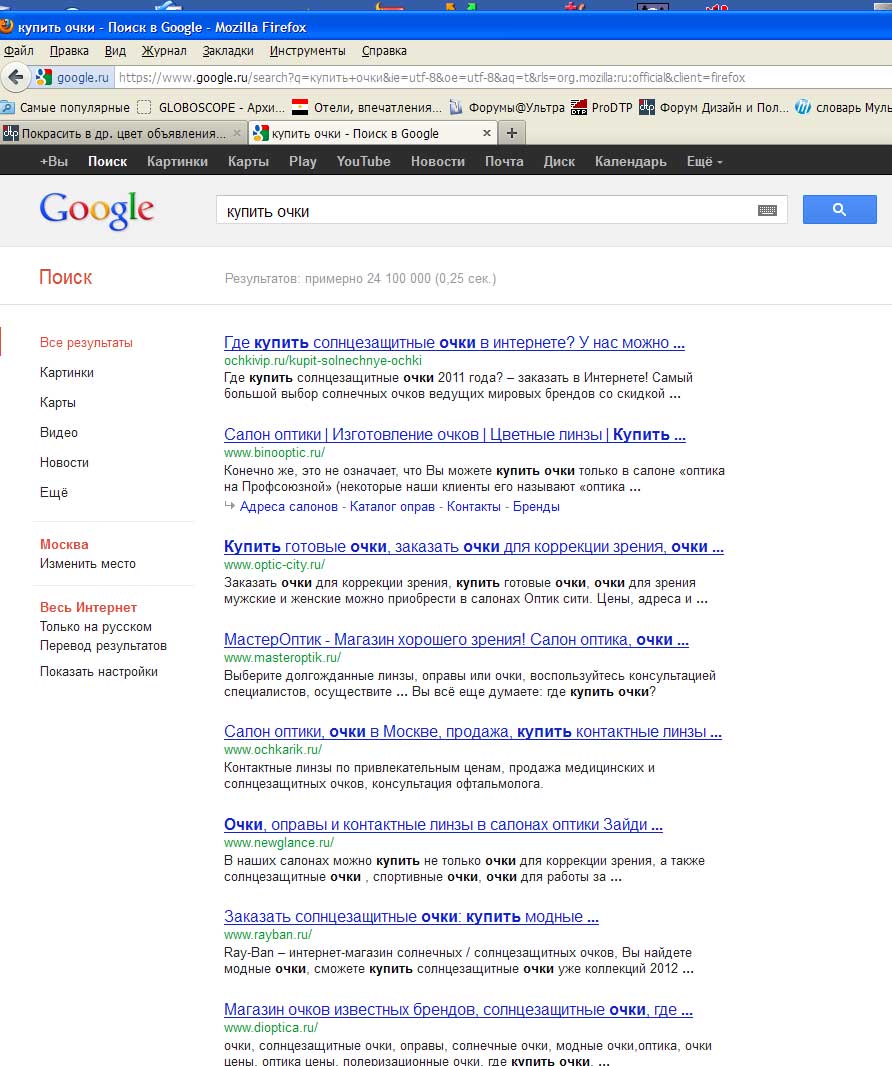Open 'Почта' in the Google bar

(x=504, y=162)
